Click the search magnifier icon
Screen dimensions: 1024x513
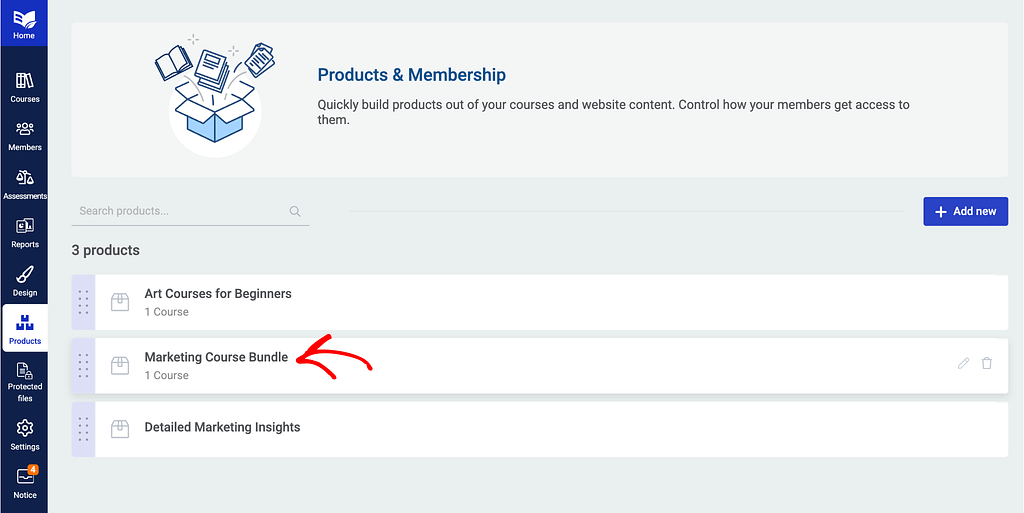(295, 211)
